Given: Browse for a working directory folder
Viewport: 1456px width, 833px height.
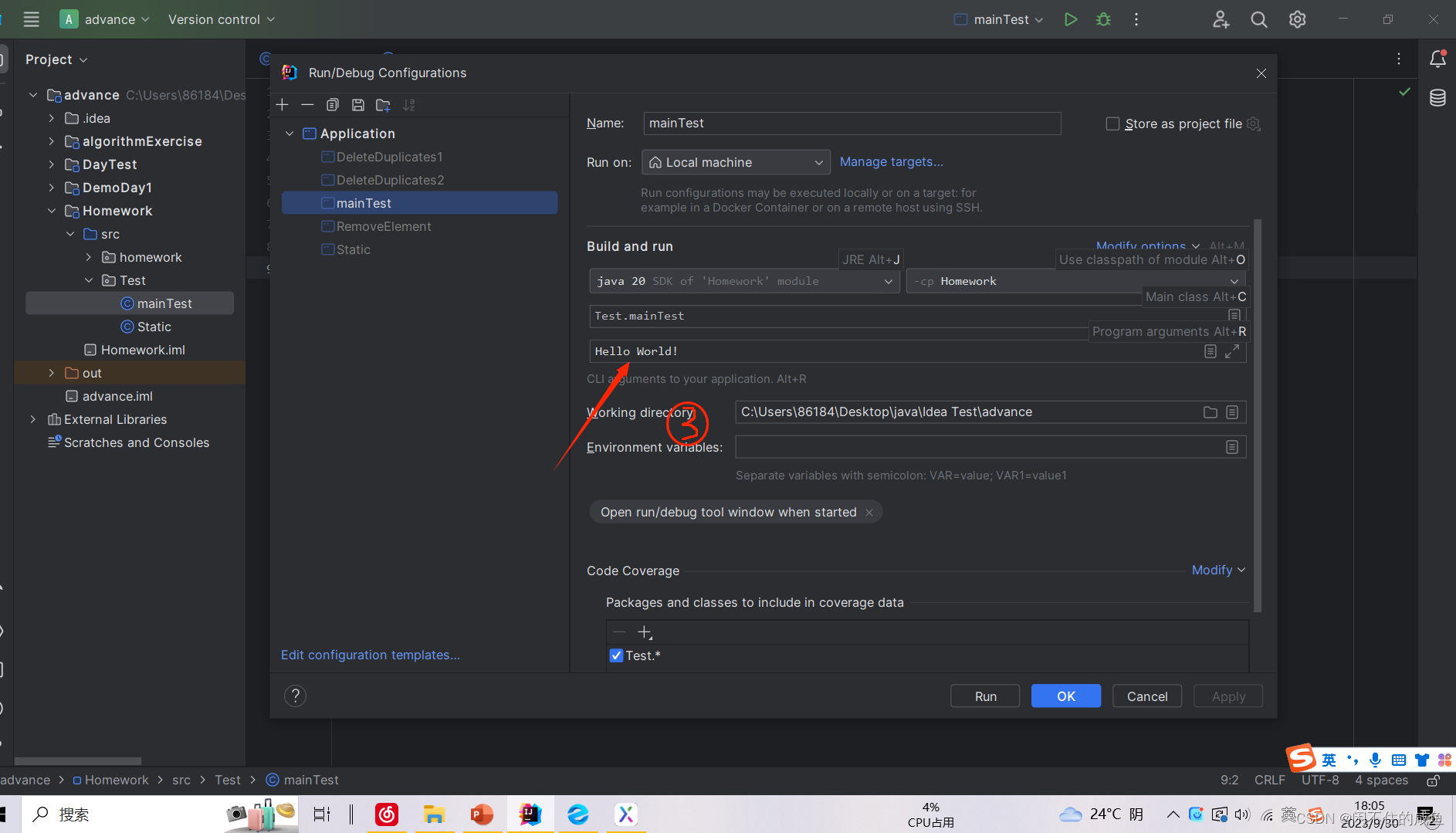Looking at the screenshot, I should click(x=1210, y=411).
